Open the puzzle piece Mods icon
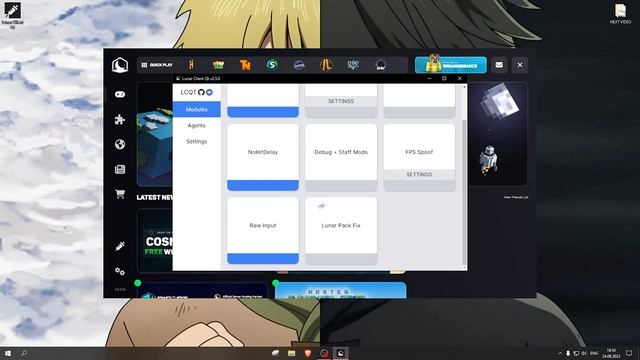 click(120, 119)
